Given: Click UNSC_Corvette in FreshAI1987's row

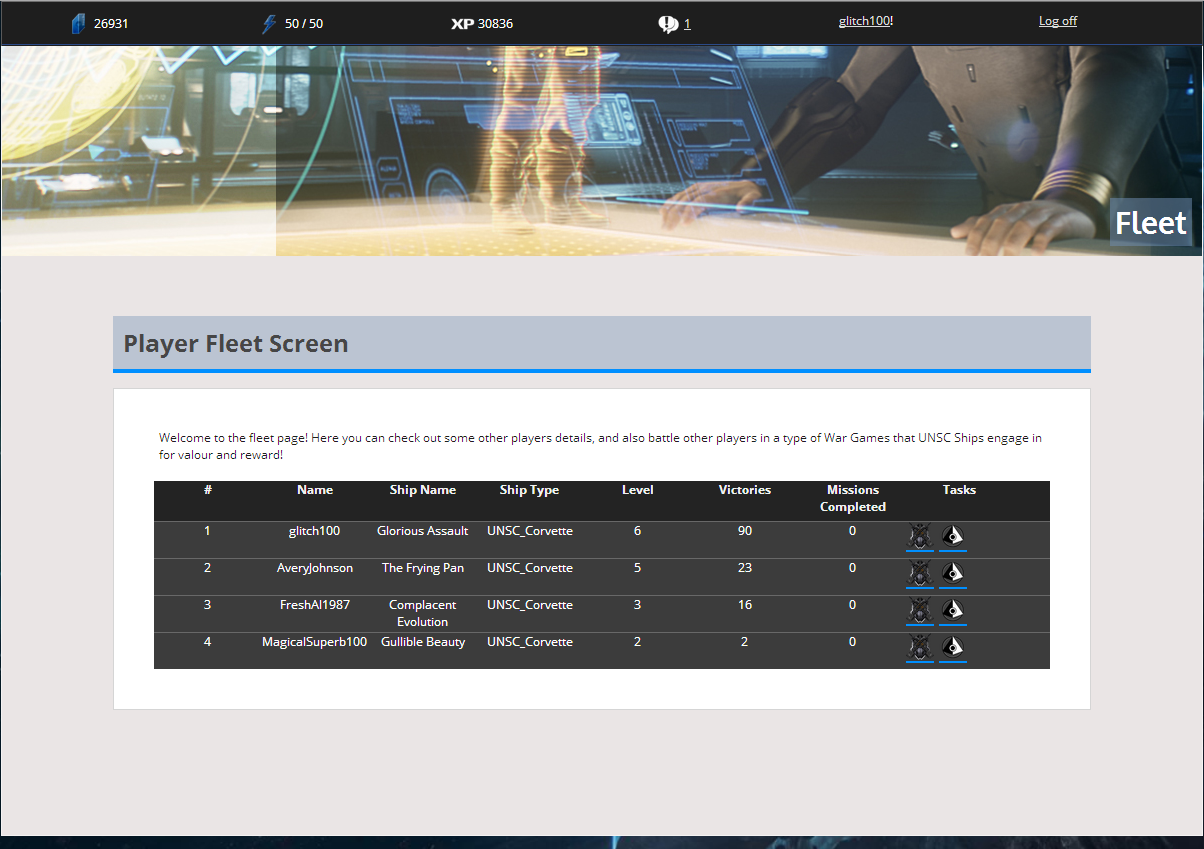Looking at the screenshot, I should (530, 605).
